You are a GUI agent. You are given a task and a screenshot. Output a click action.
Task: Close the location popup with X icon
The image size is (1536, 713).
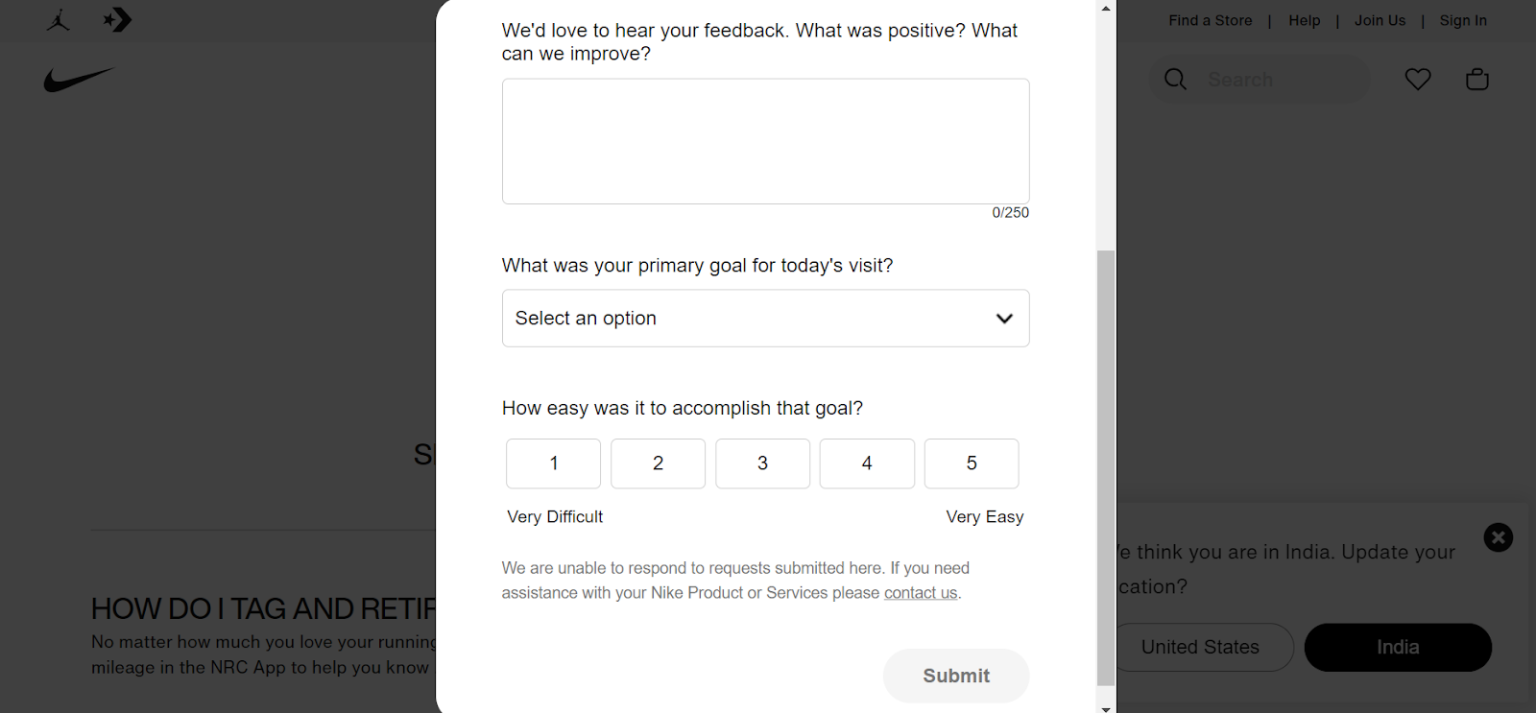point(1498,538)
